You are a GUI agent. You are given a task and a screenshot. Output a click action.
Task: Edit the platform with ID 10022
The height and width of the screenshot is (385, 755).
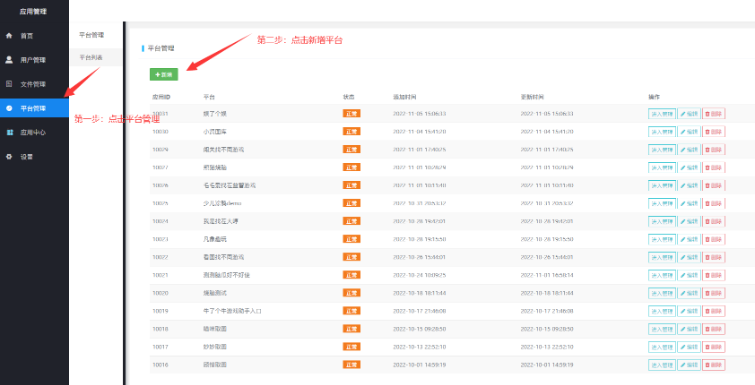689,257
